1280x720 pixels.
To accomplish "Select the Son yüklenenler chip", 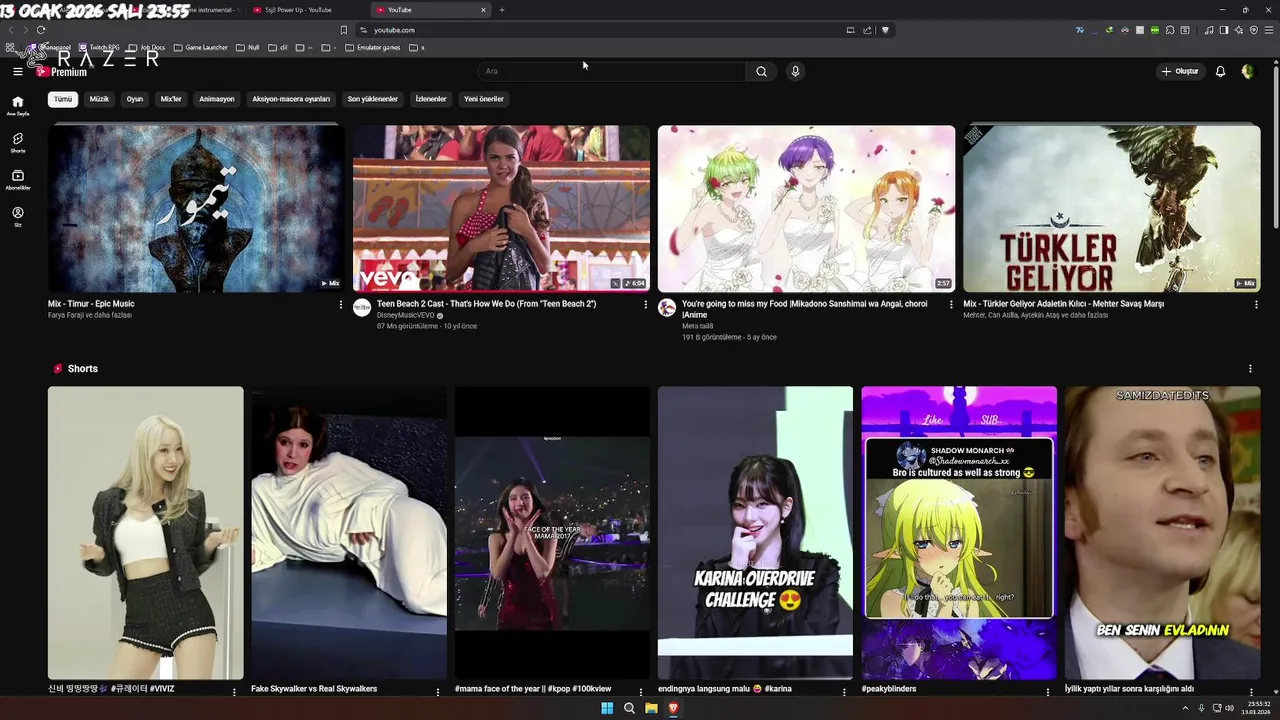I will (373, 99).
